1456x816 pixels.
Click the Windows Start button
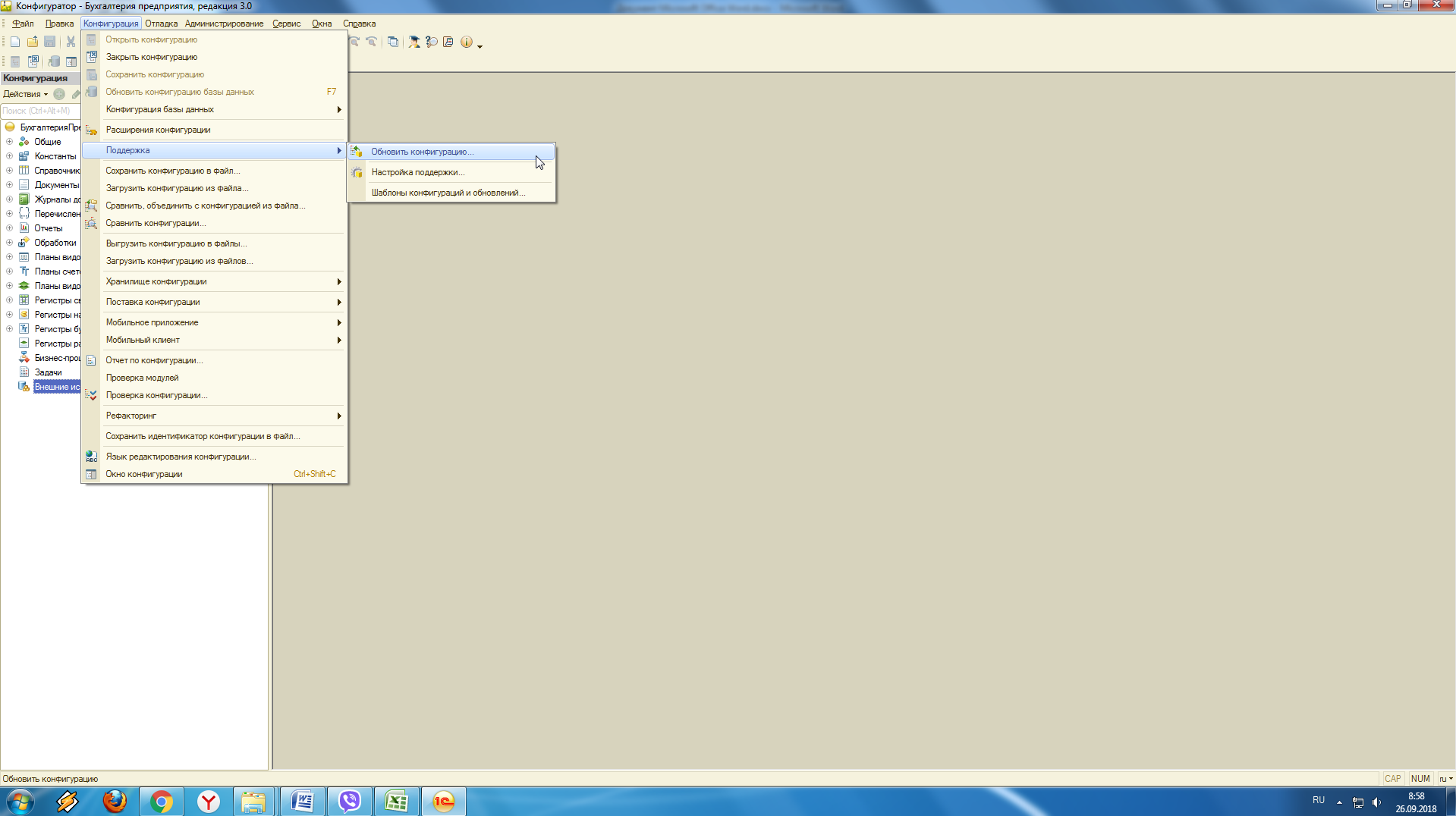(20, 801)
